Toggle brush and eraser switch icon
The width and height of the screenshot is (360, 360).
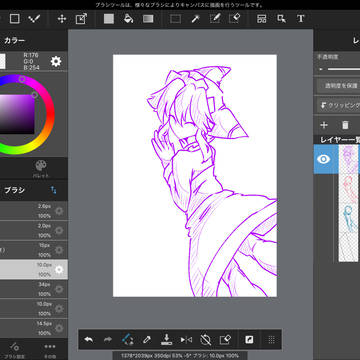[x=127, y=340]
